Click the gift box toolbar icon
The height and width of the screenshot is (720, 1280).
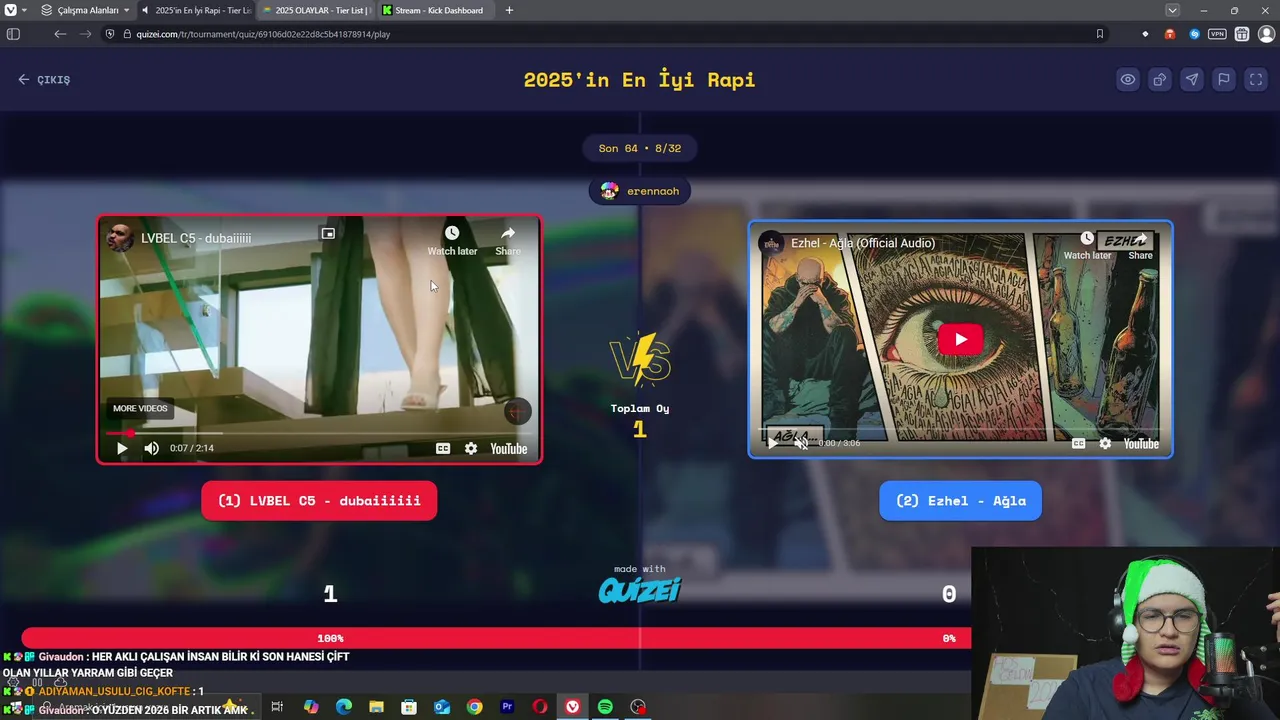coord(1242,34)
